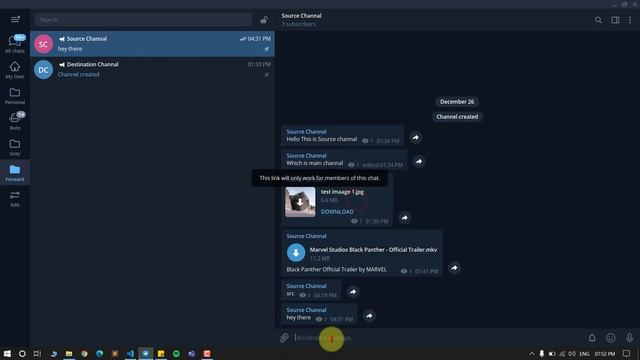Switch to the Personal folder
Image resolution: width=640 pixels, height=360 pixels.
pos(15,96)
